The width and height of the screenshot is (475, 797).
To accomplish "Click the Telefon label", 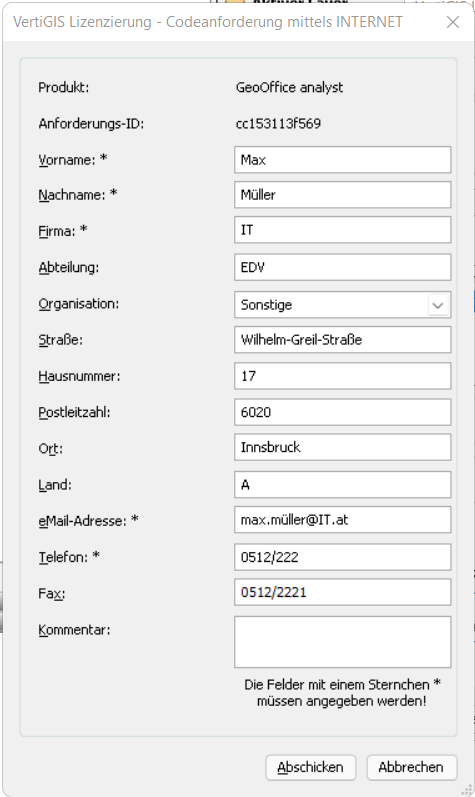I will (x=69, y=557).
